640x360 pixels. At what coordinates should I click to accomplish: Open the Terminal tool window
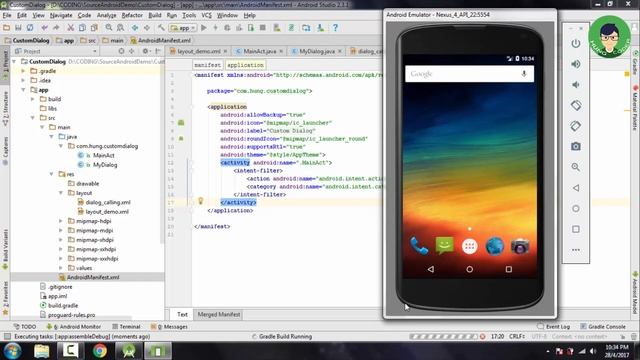click(127, 327)
